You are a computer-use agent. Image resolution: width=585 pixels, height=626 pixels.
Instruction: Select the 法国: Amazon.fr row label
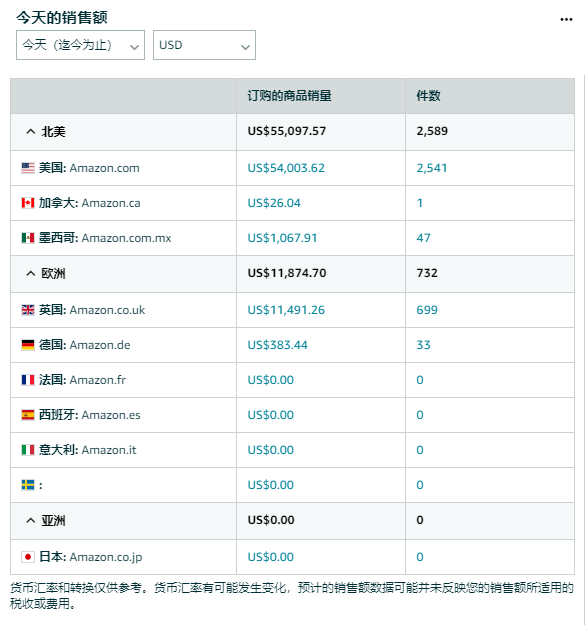pyautogui.click(x=82, y=380)
